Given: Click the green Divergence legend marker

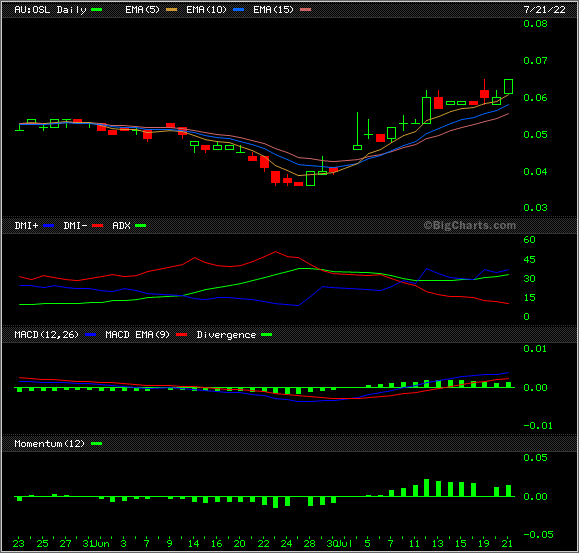Looking at the screenshot, I should (x=266, y=335).
